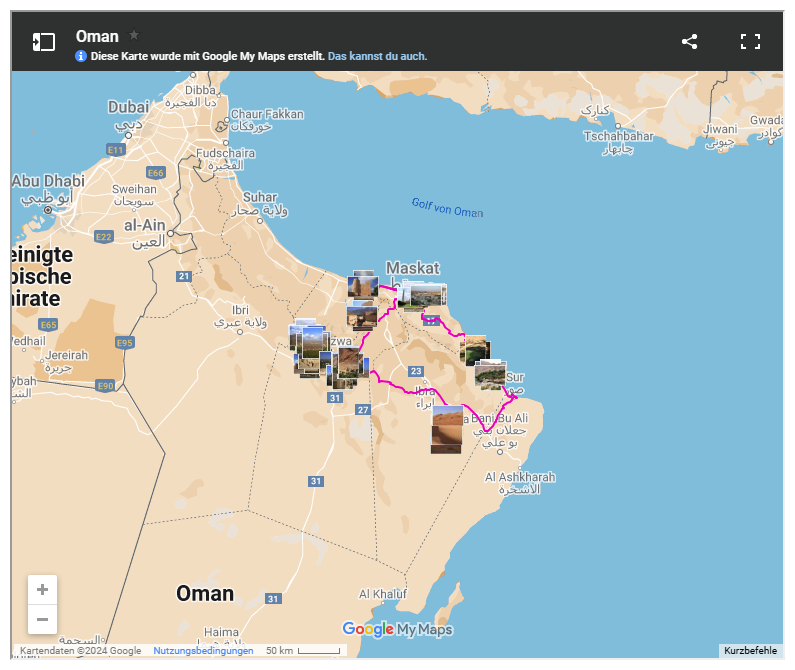The image size is (795, 670).
Task: Open the green wadi photo above Sur
Action: pos(475,350)
